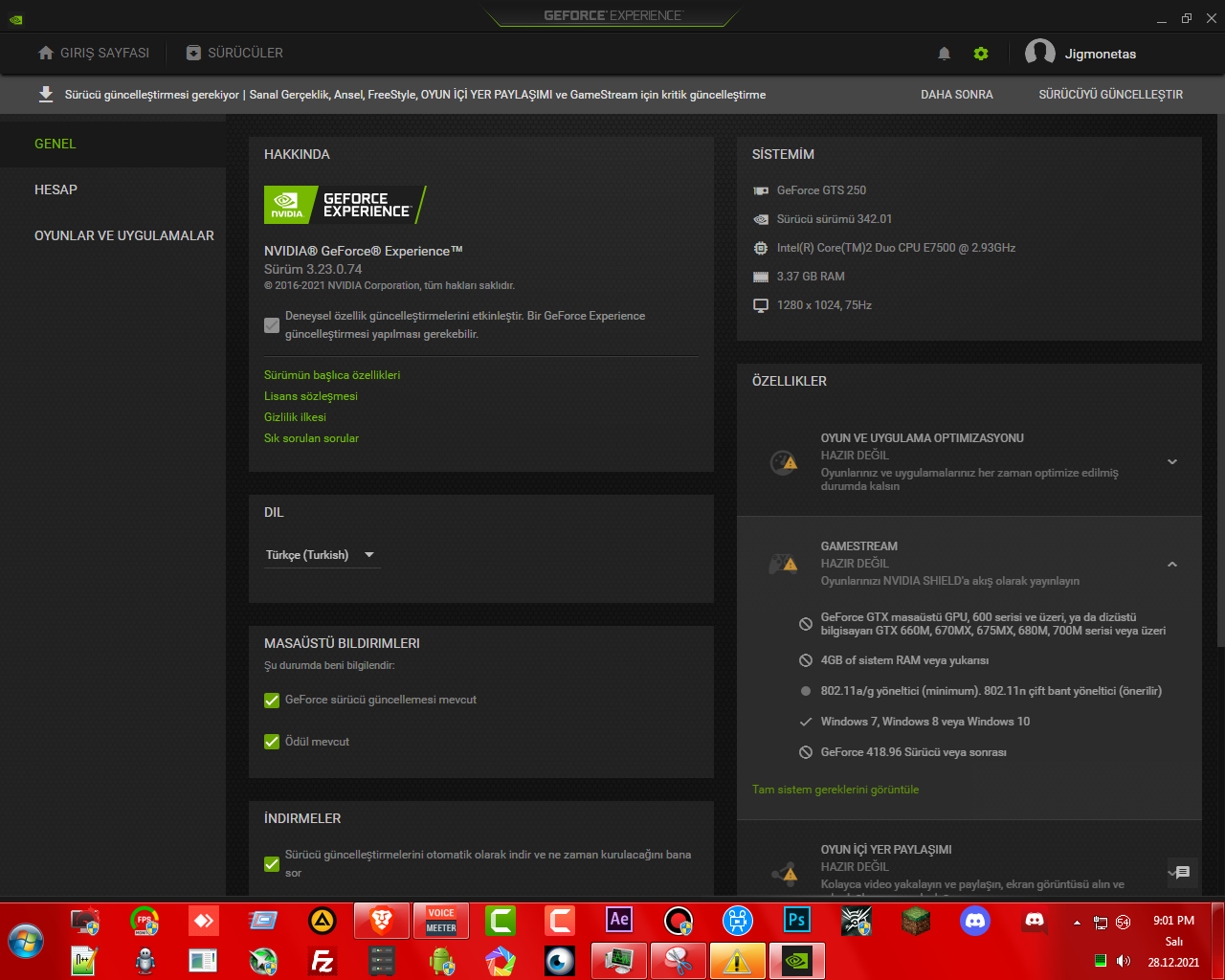Open FileZilla from the taskbar

coord(323,961)
